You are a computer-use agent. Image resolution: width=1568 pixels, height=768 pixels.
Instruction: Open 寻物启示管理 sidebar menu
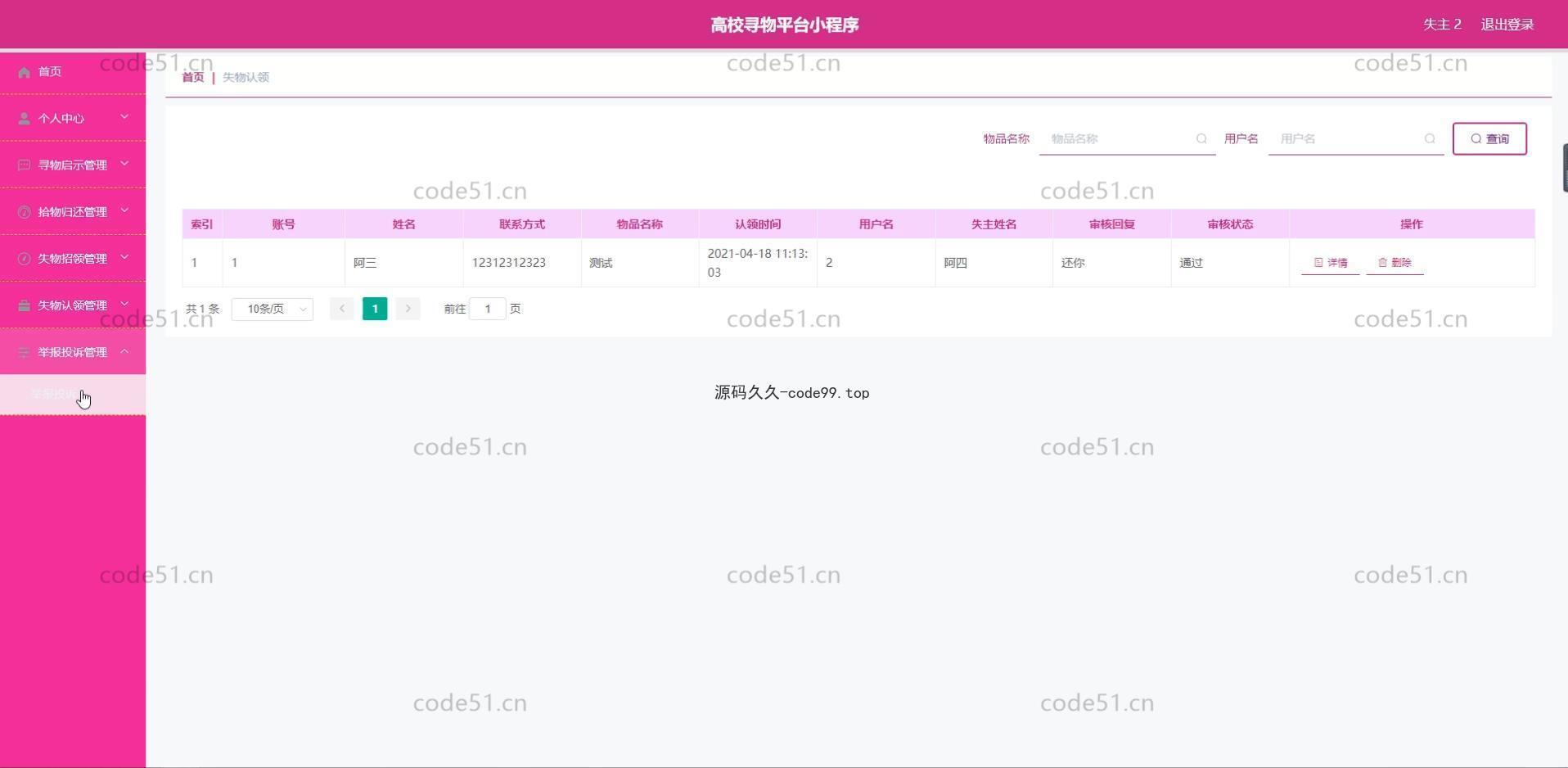[73, 165]
